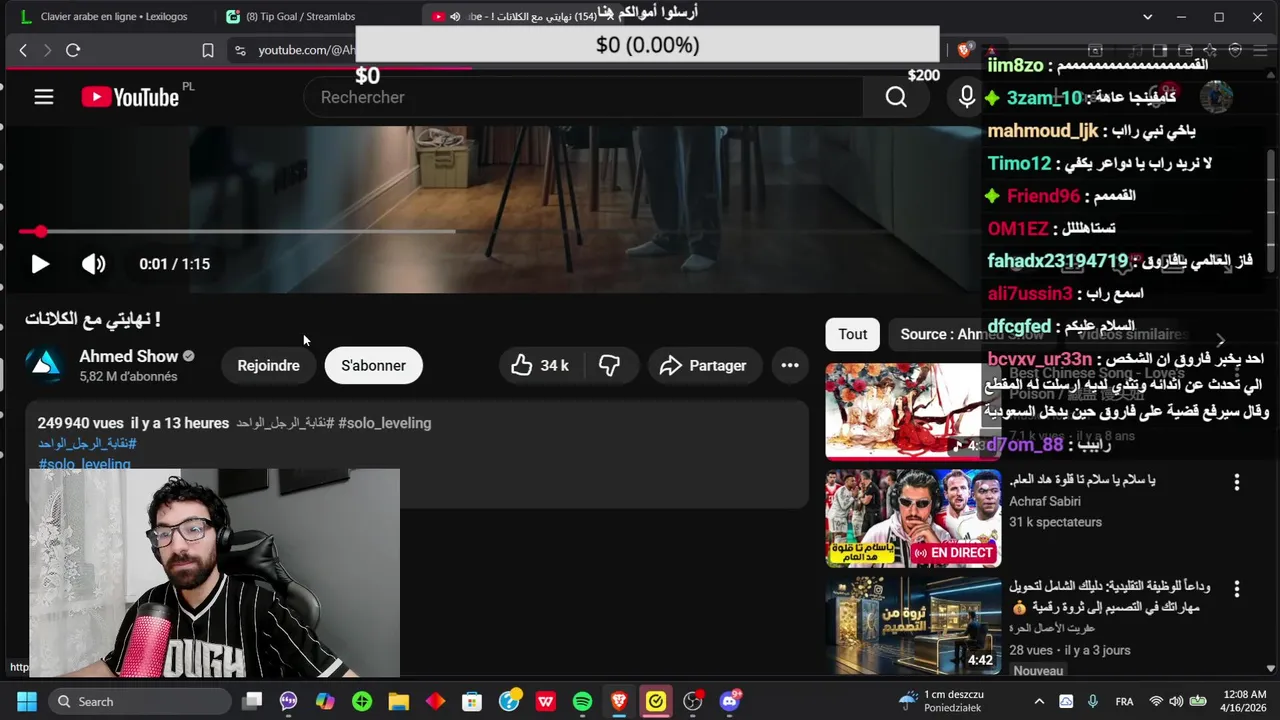Open options menu for Achraf Sabiri live video

pos(1237,482)
